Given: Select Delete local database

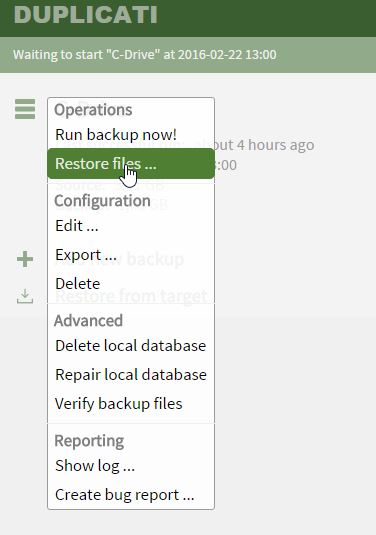Looking at the screenshot, I should [x=131, y=346].
